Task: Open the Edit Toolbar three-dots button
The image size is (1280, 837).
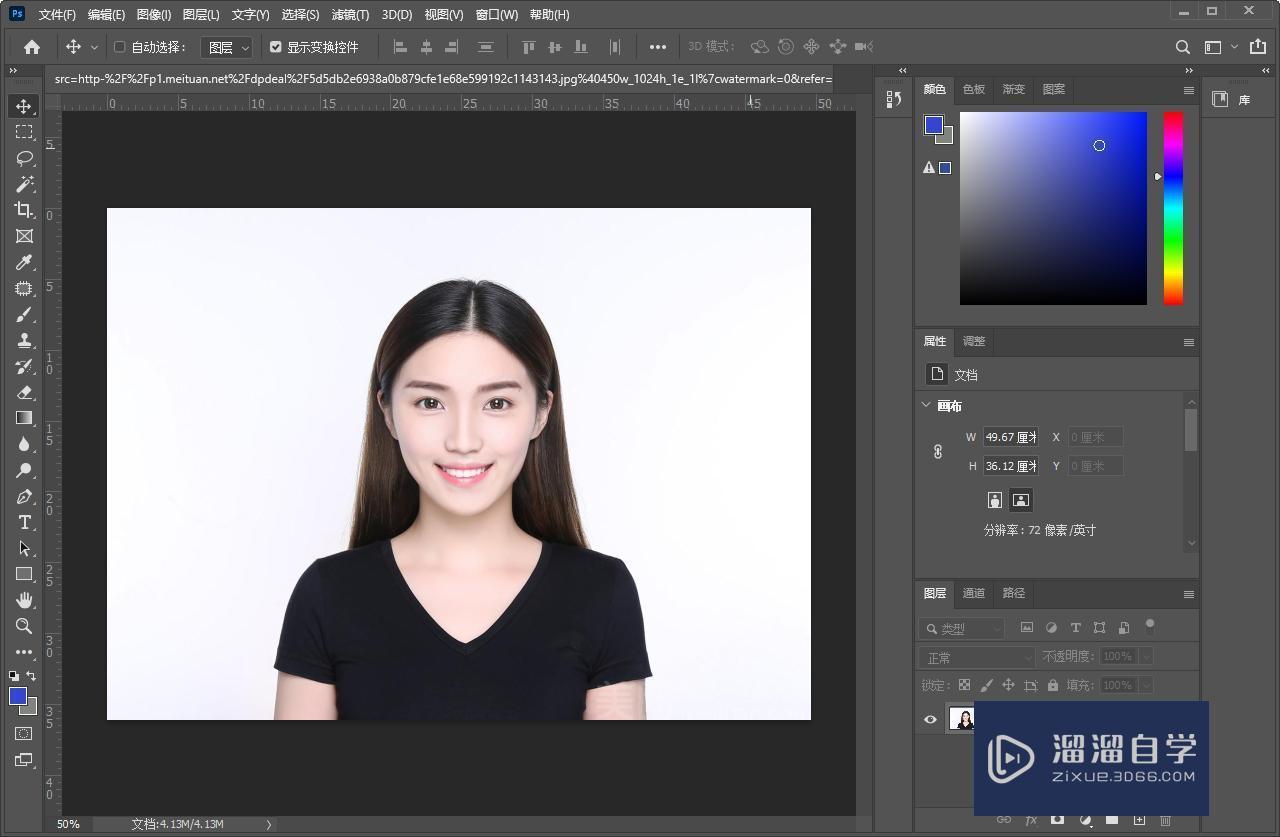Action: coord(24,652)
